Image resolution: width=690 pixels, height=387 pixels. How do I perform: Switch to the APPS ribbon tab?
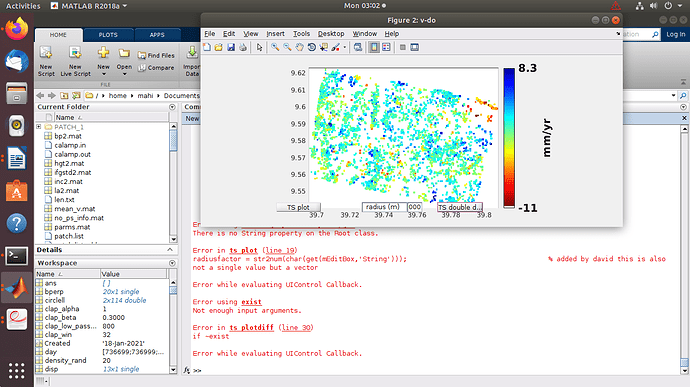click(157, 35)
